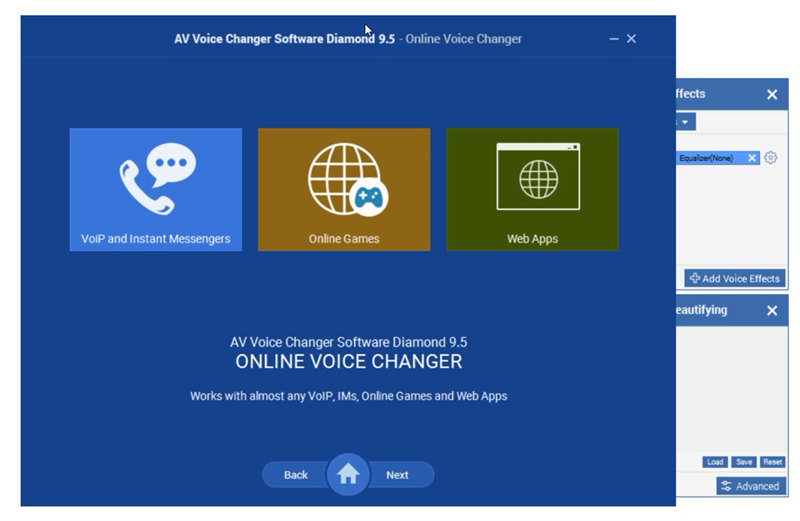Viewport: 800px width, 521px height.
Task: Open Equalizer settings with the gear icon
Action: (770, 158)
